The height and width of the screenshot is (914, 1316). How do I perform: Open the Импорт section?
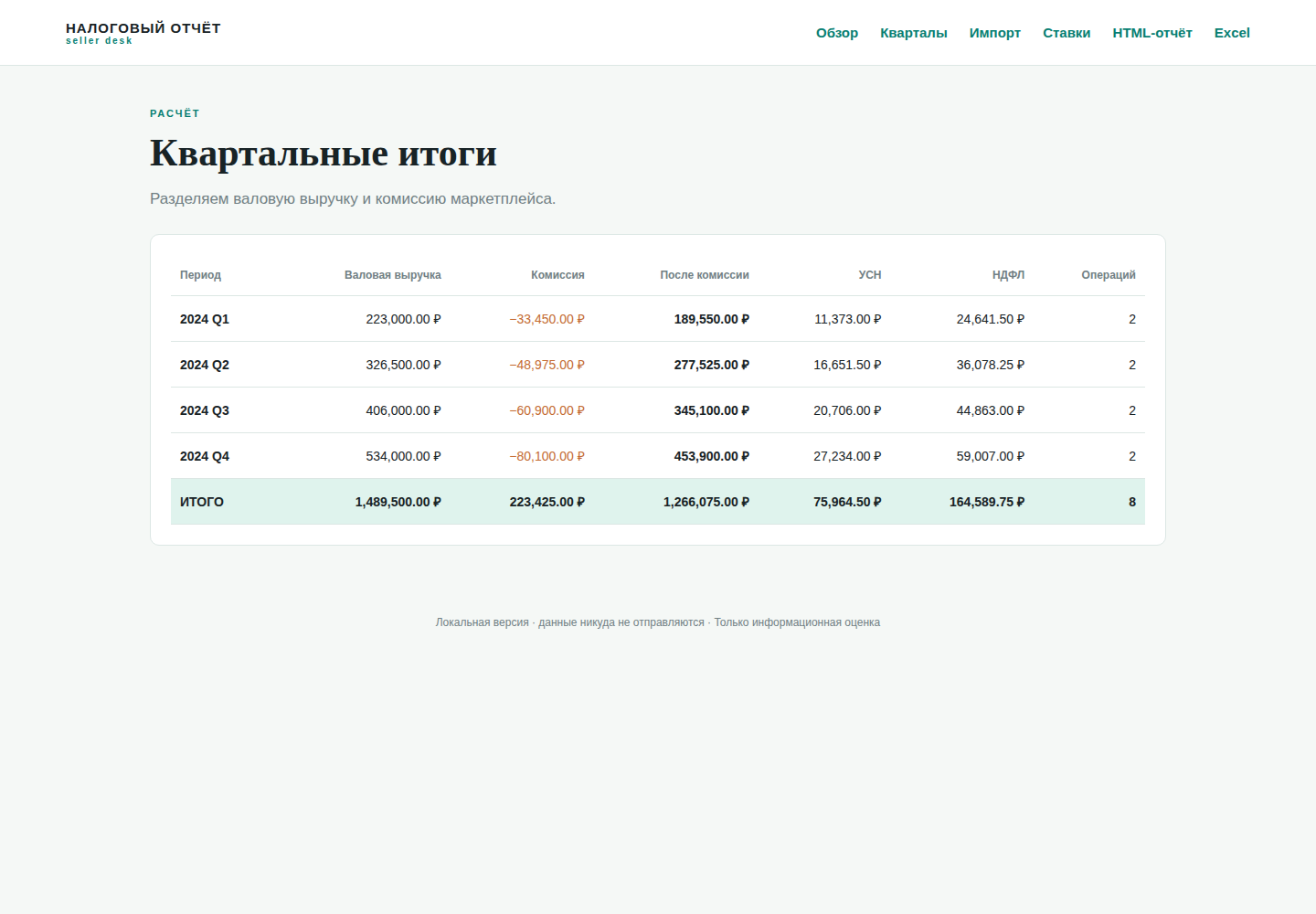tap(994, 33)
